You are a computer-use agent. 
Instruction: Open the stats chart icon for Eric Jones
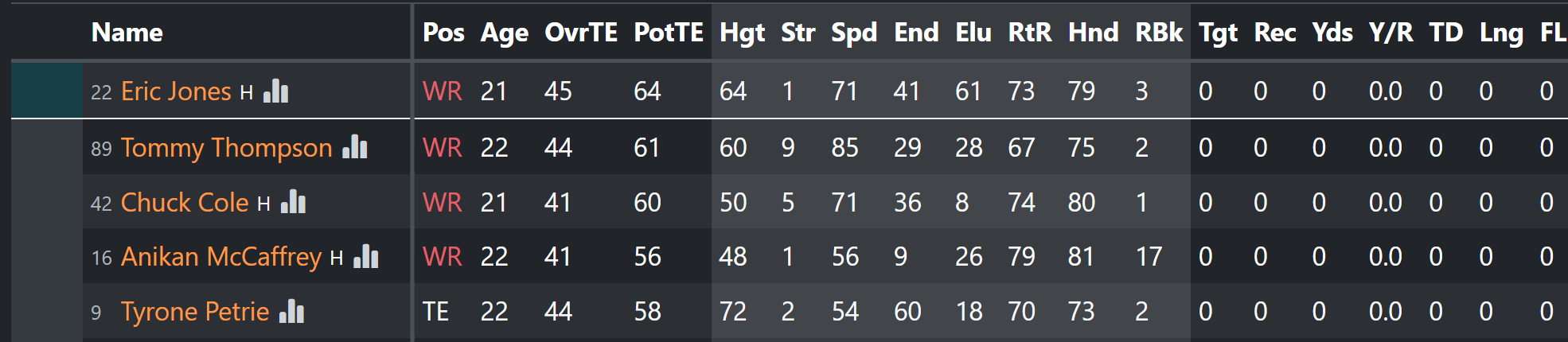tap(275, 91)
